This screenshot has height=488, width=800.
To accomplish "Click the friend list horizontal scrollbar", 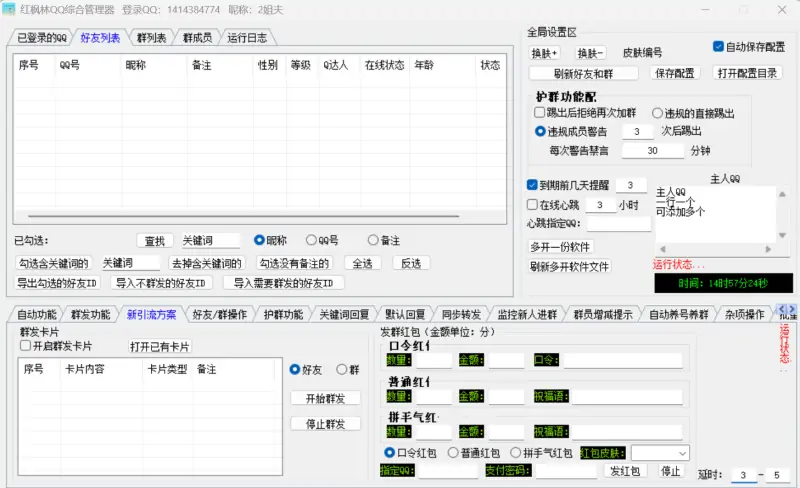I will tap(260, 215).
